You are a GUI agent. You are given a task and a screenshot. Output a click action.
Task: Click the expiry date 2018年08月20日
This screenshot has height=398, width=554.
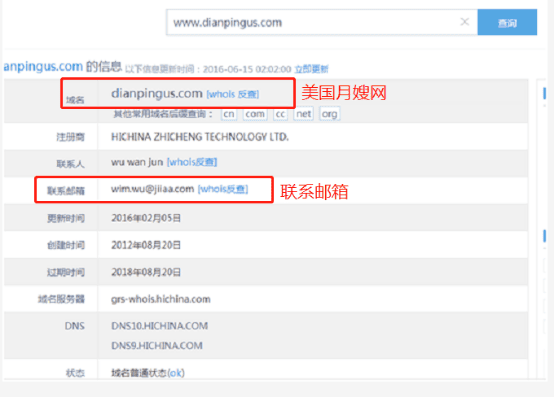[146, 272]
